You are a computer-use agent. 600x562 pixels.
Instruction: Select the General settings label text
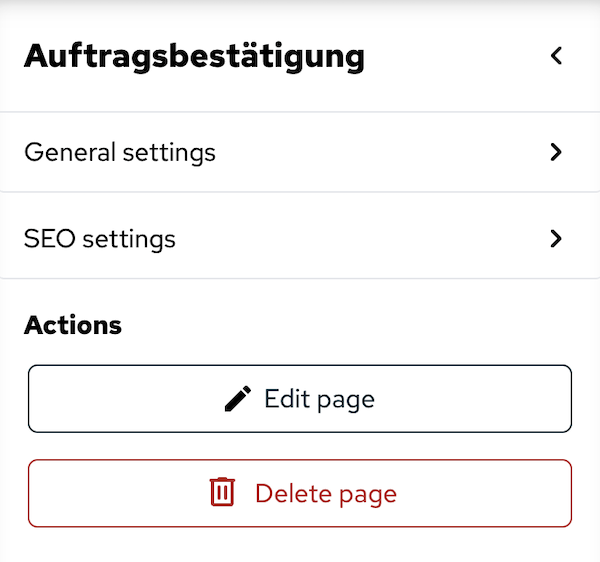(120, 153)
